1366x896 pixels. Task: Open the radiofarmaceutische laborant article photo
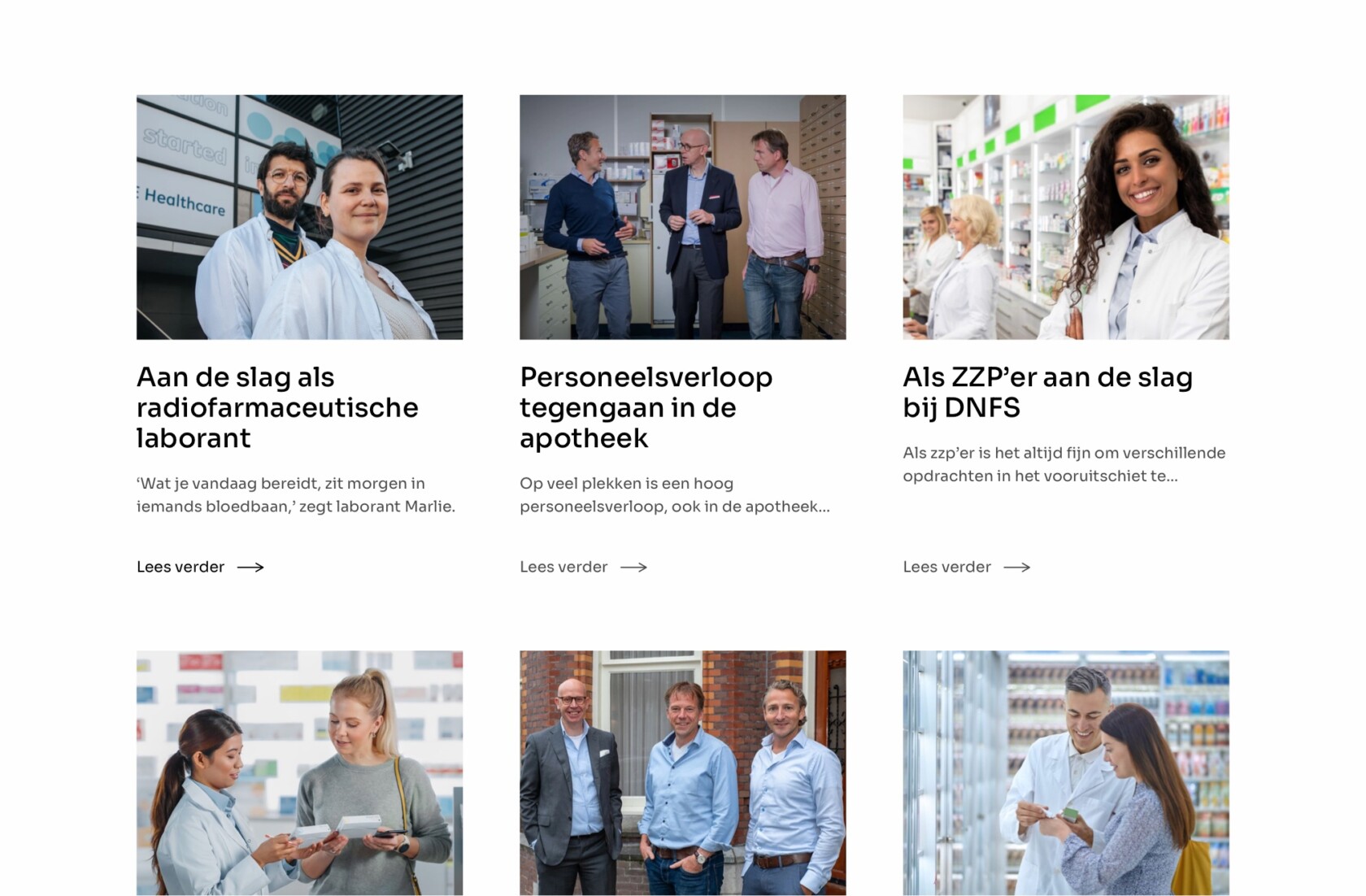[299, 217]
